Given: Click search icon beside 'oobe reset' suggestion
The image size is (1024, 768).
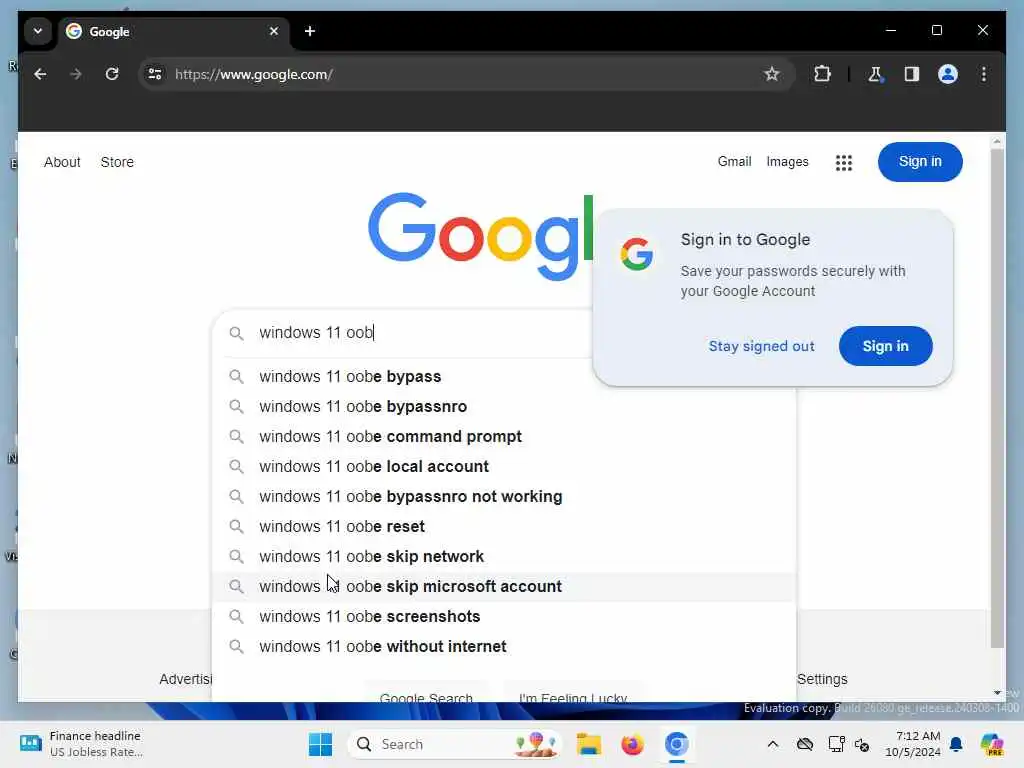Looking at the screenshot, I should 236,526.
